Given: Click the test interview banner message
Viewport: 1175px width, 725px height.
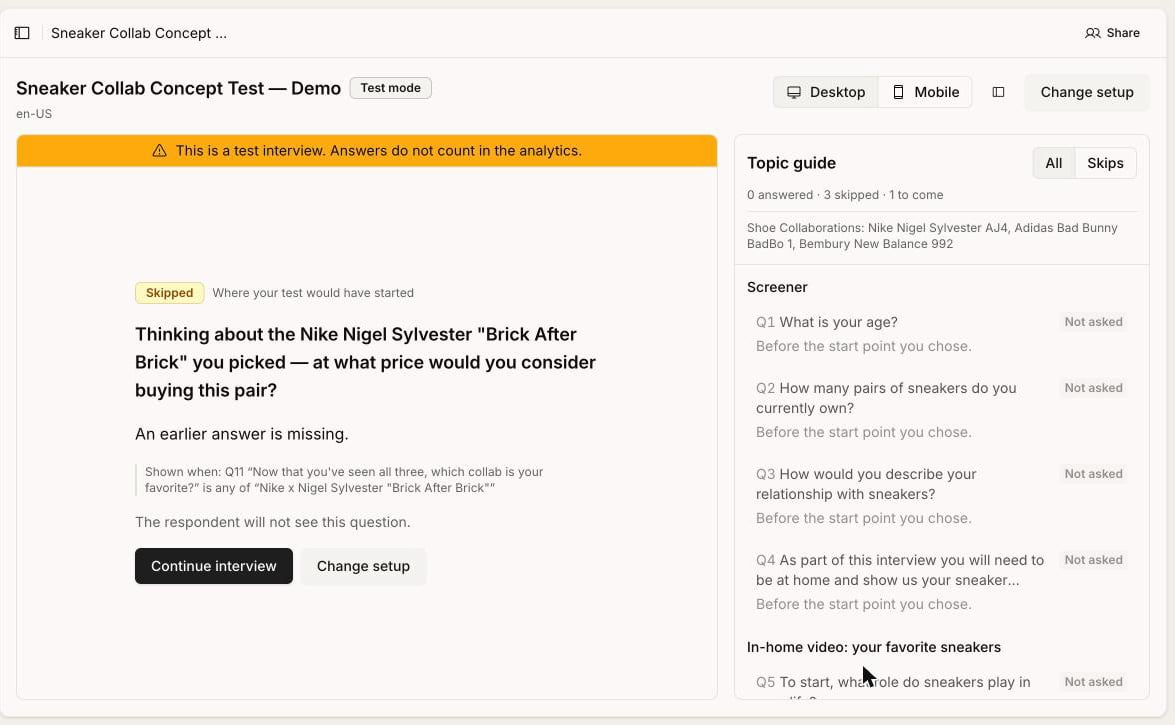Looking at the screenshot, I should pos(378,151).
